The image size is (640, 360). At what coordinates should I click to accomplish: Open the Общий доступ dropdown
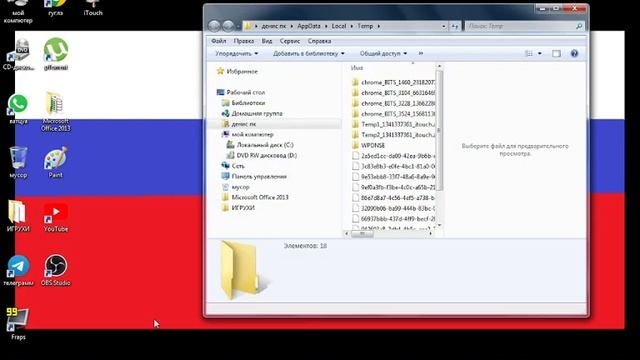tap(383, 53)
